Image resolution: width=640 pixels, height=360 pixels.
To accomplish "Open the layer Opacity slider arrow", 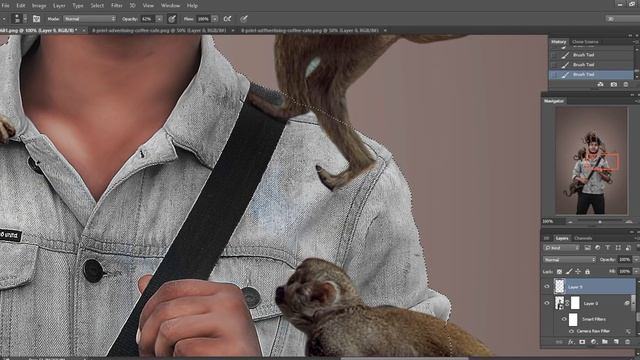I will pos(636,260).
